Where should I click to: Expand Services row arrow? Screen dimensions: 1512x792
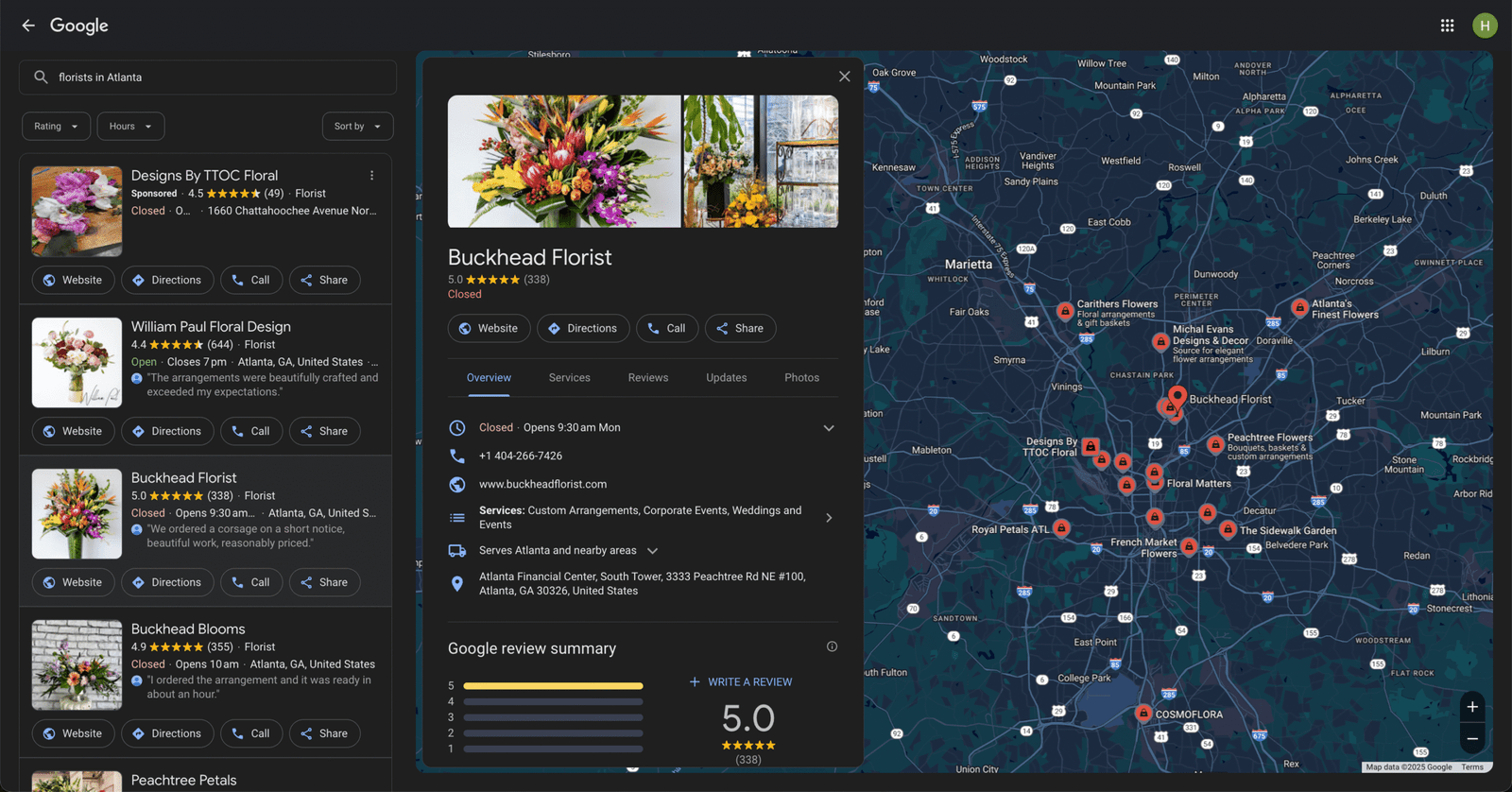click(x=829, y=518)
